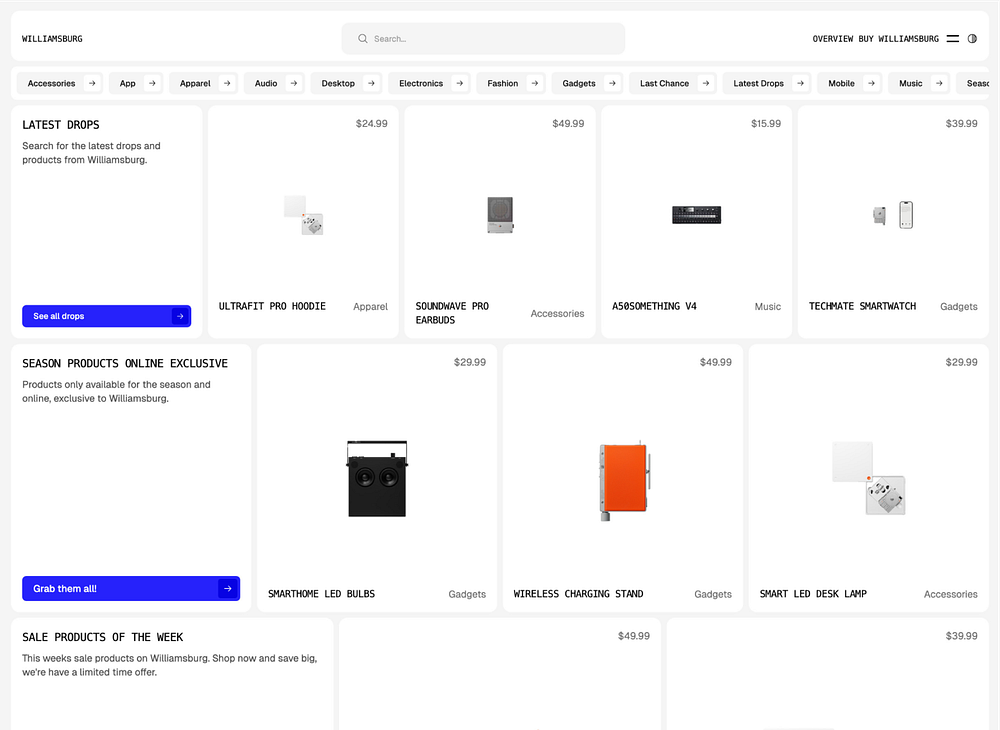Open the hamburger menu icon in header
The width and height of the screenshot is (1000, 730).
[x=953, y=39]
